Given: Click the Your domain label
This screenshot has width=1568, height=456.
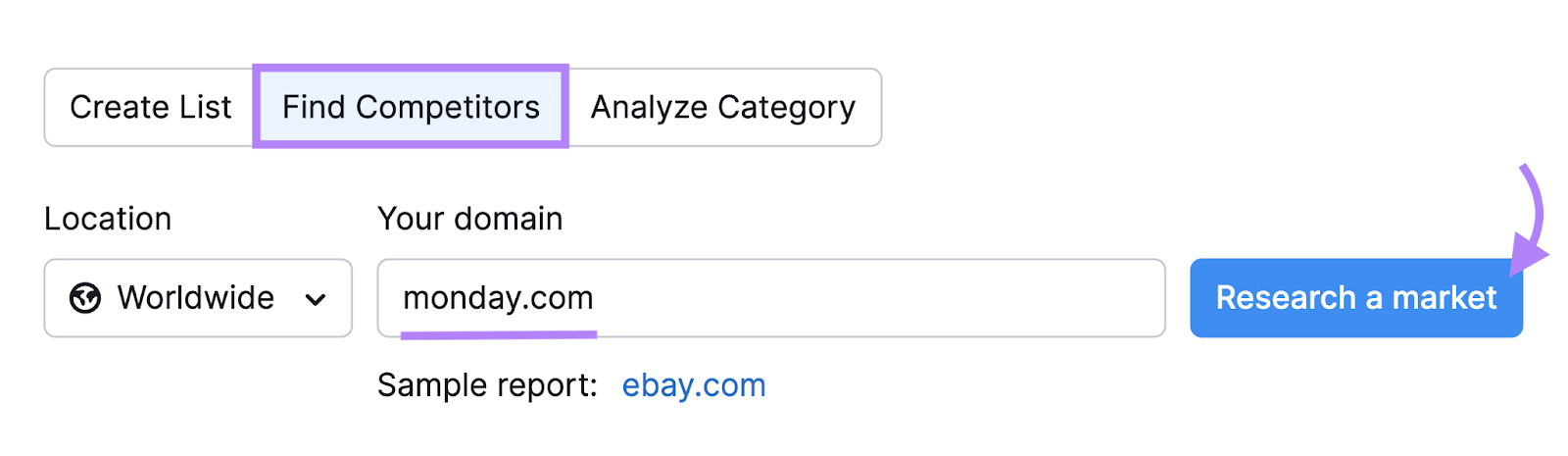Looking at the screenshot, I should (469, 219).
